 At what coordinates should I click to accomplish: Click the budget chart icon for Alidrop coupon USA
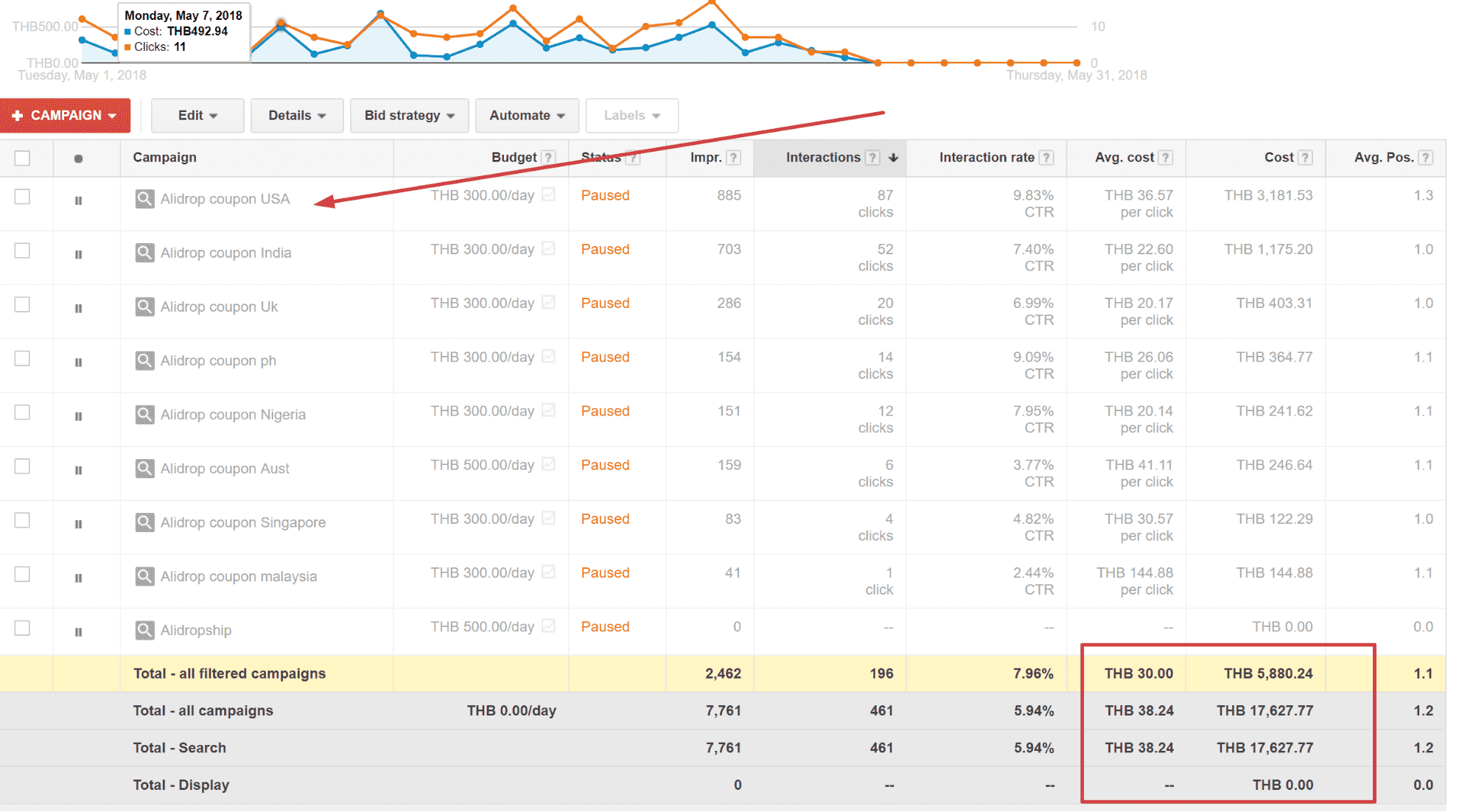[548, 195]
